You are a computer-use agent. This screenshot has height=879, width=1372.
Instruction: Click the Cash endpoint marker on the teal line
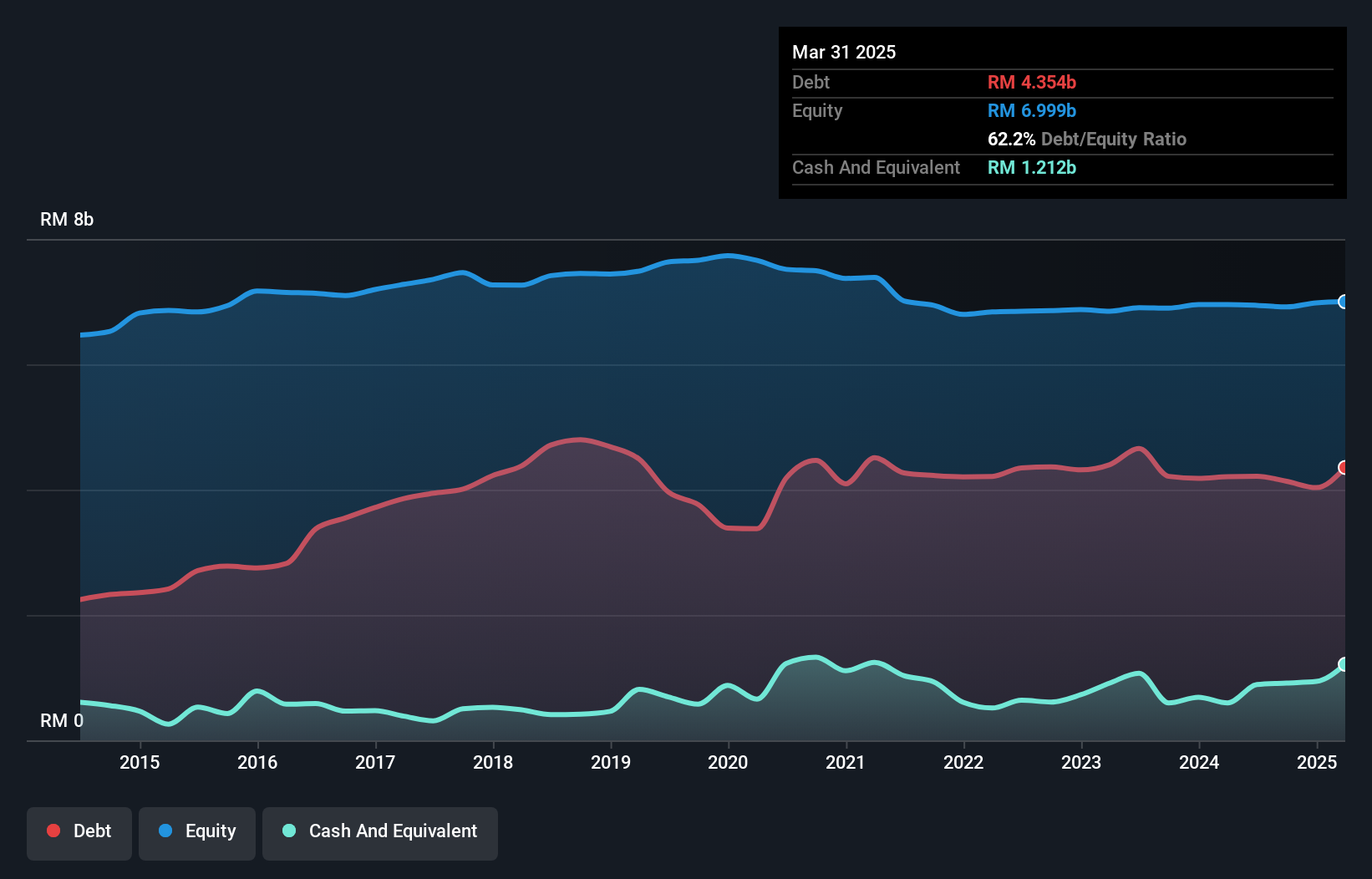(1344, 664)
